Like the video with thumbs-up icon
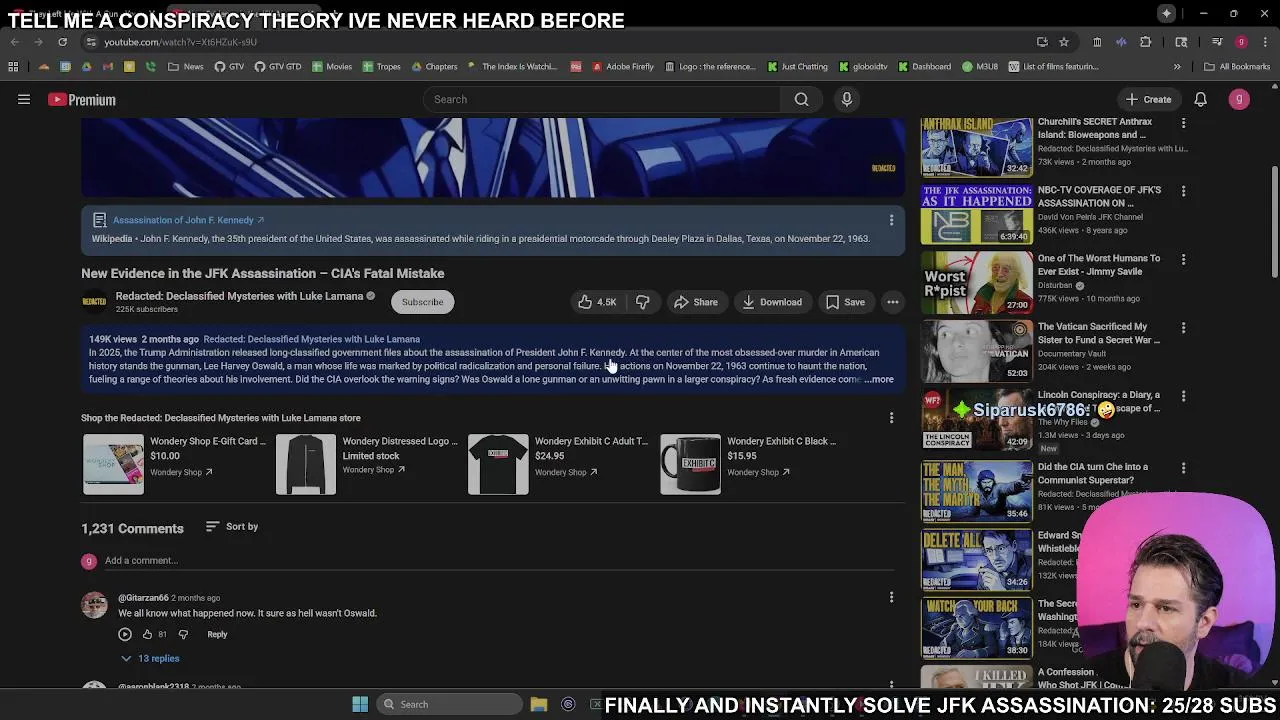This screenshot has width=1280, height=720. [x=597, y=302]
